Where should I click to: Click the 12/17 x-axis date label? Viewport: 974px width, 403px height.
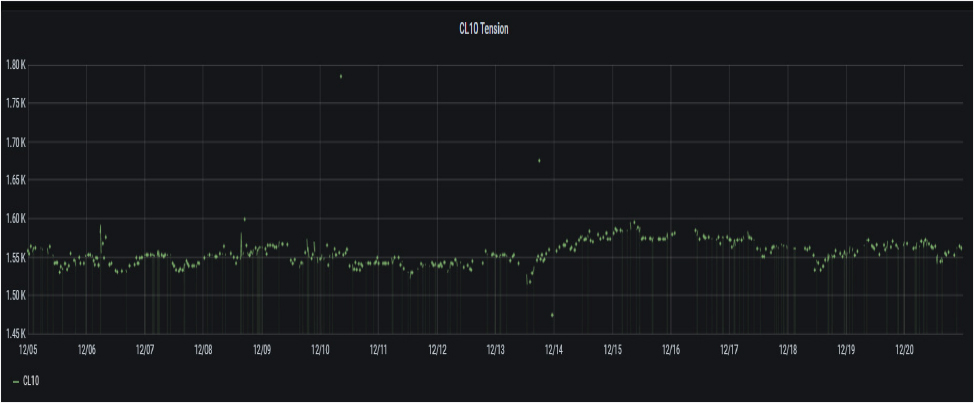[729, 350]
